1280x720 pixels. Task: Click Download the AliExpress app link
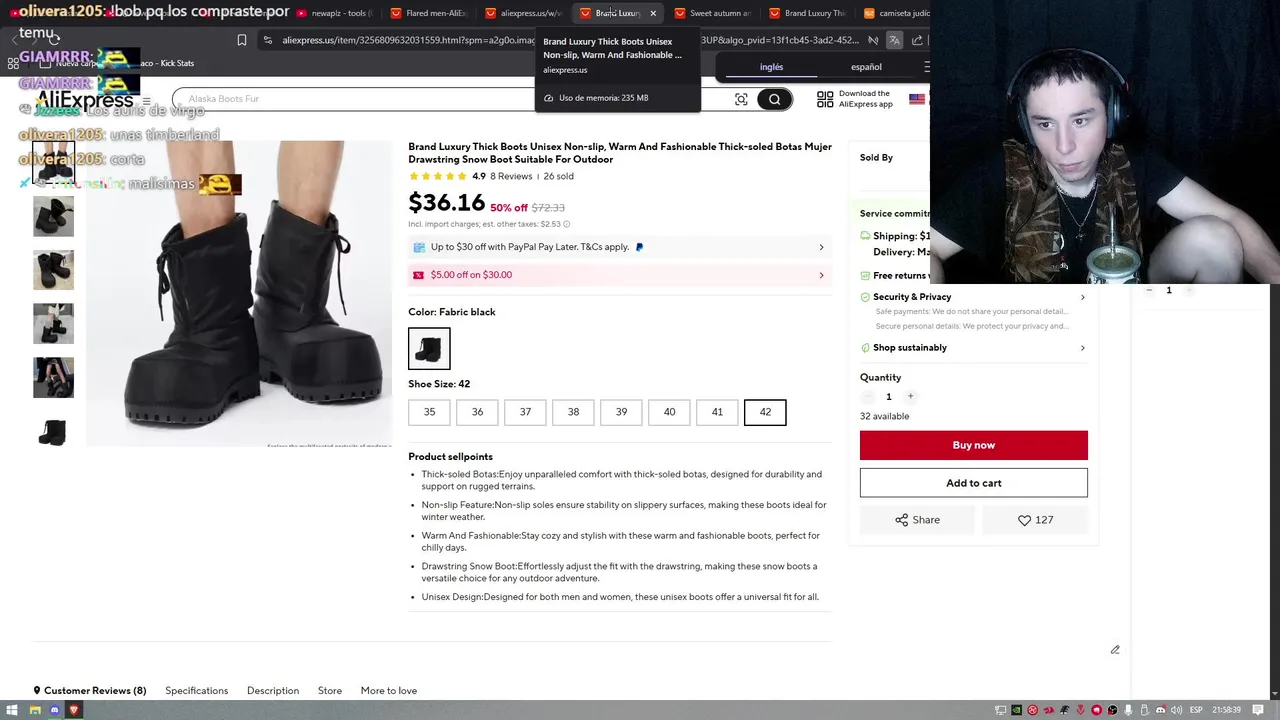point(865,99)
